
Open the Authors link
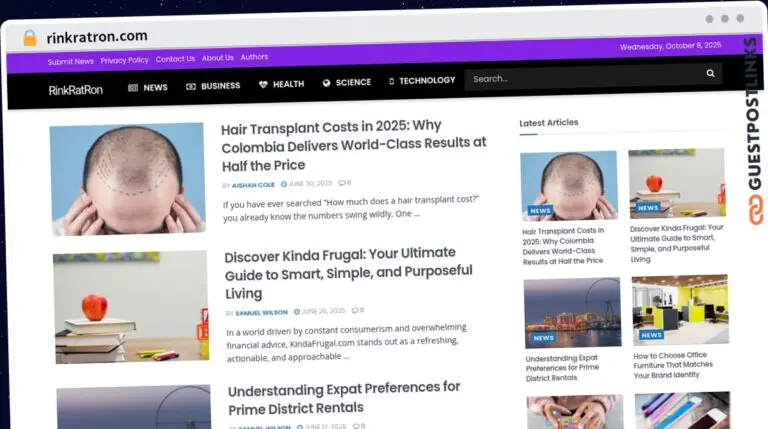point(254,57)
